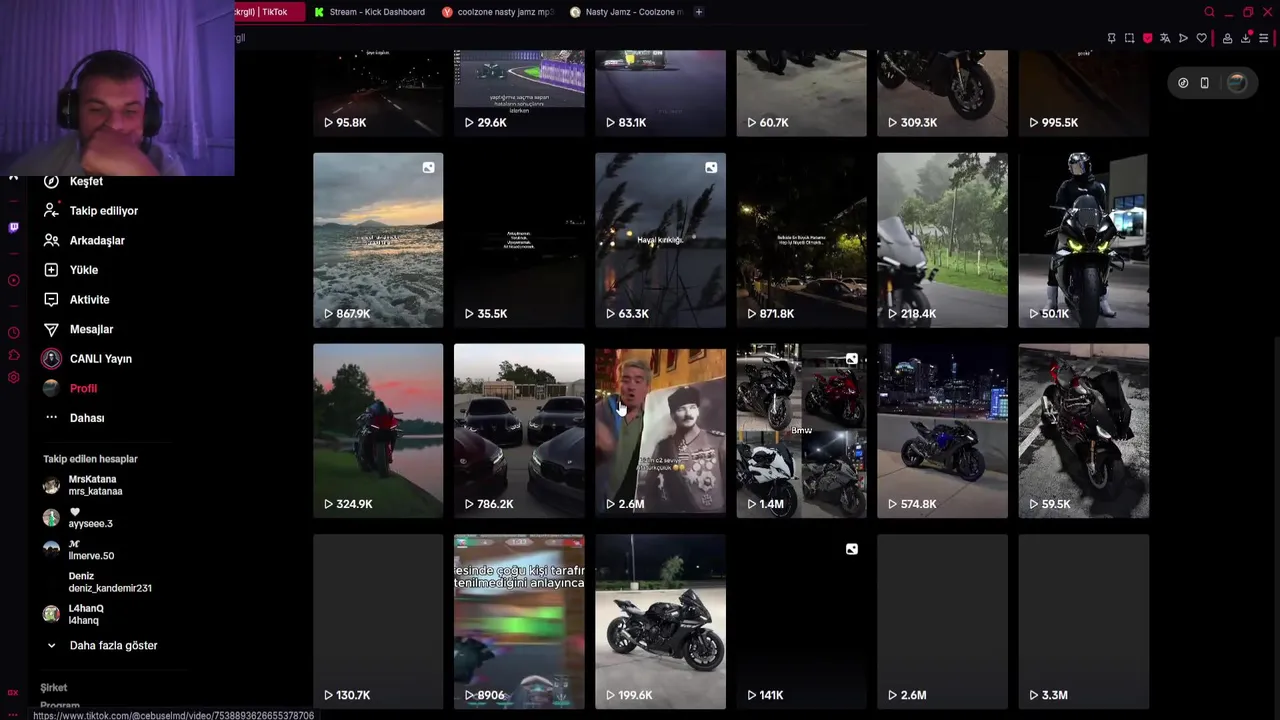Image resolution: width=1280 pixels, height=720 pixels.
Task: Open the CANLI Yayın avatar icon
Action: [51, 359]
